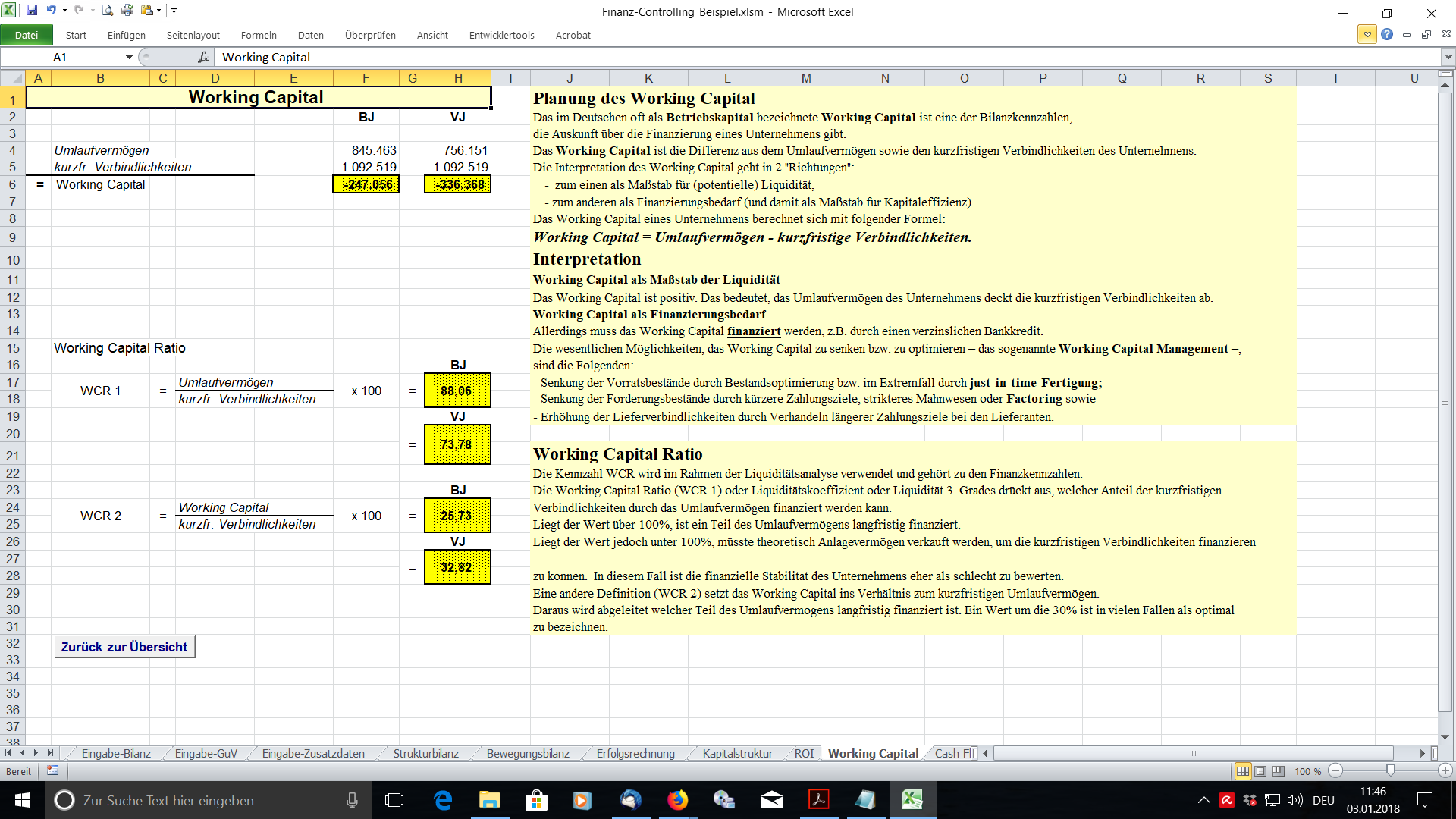The image size is (1456, 819).
Task: Select the WCR 1 result cell 88,06
Action: [x=457, y=391]
